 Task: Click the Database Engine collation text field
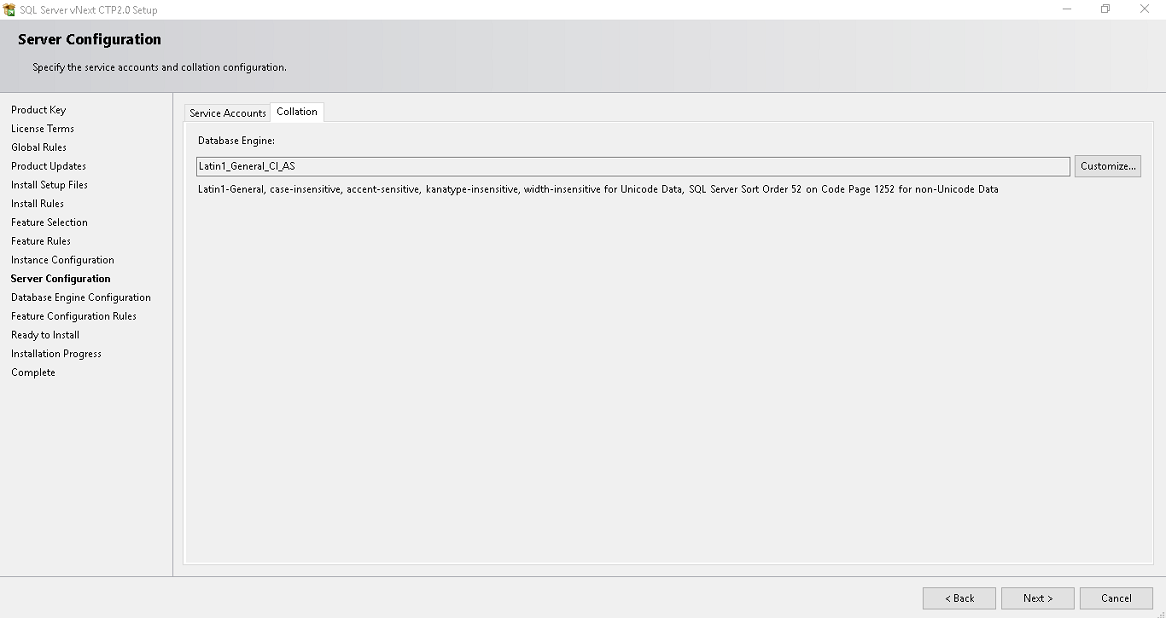[633, 166]
